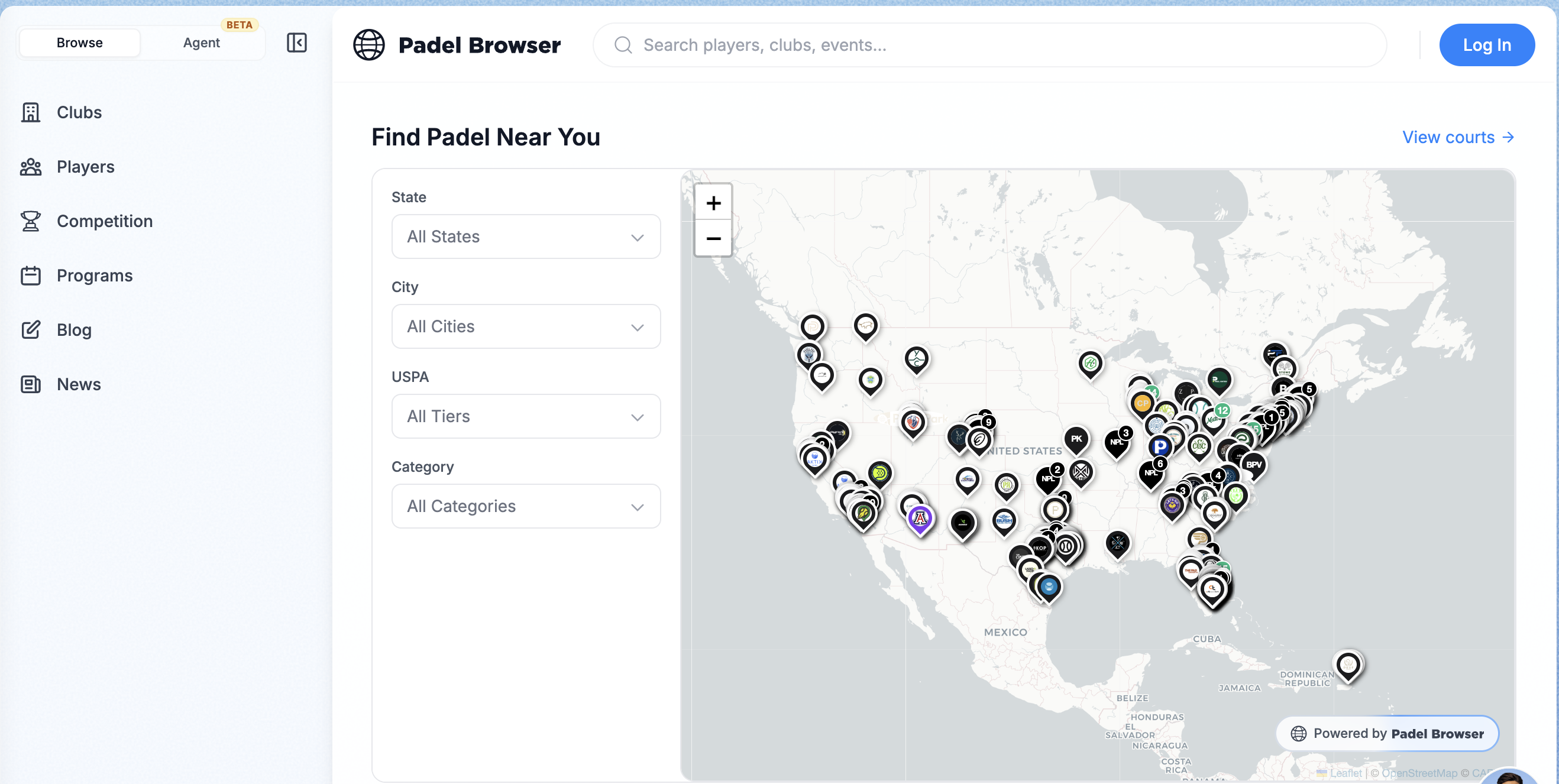Select the blue P map marker
The height and width of the screenshot is (784, 1559).
1160,448
